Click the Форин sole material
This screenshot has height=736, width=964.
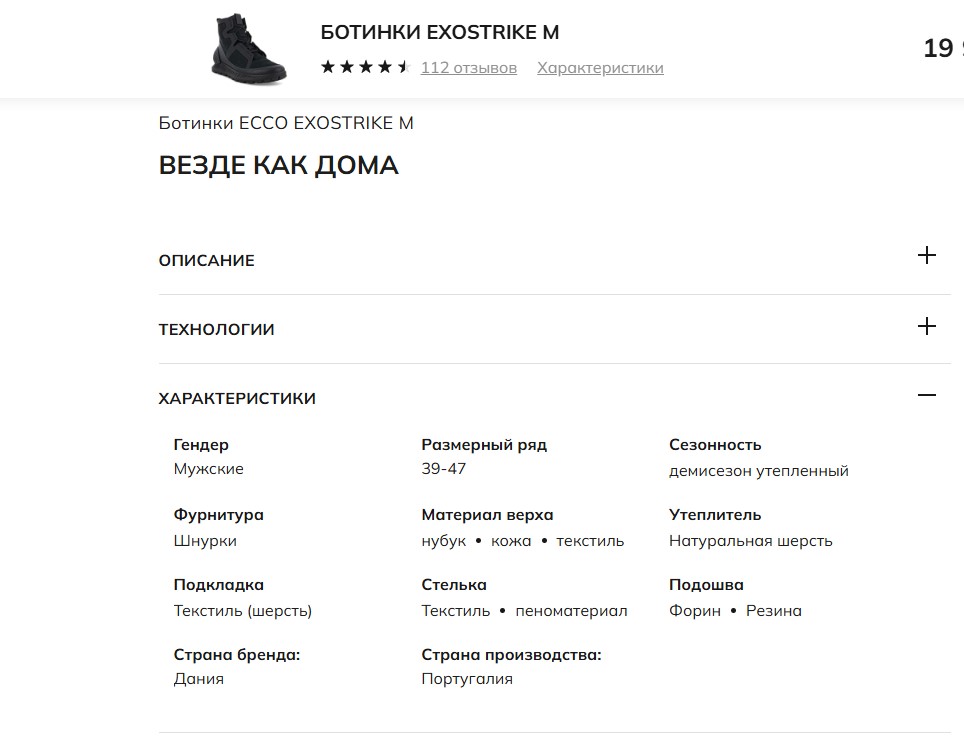[x=695, y=611]
